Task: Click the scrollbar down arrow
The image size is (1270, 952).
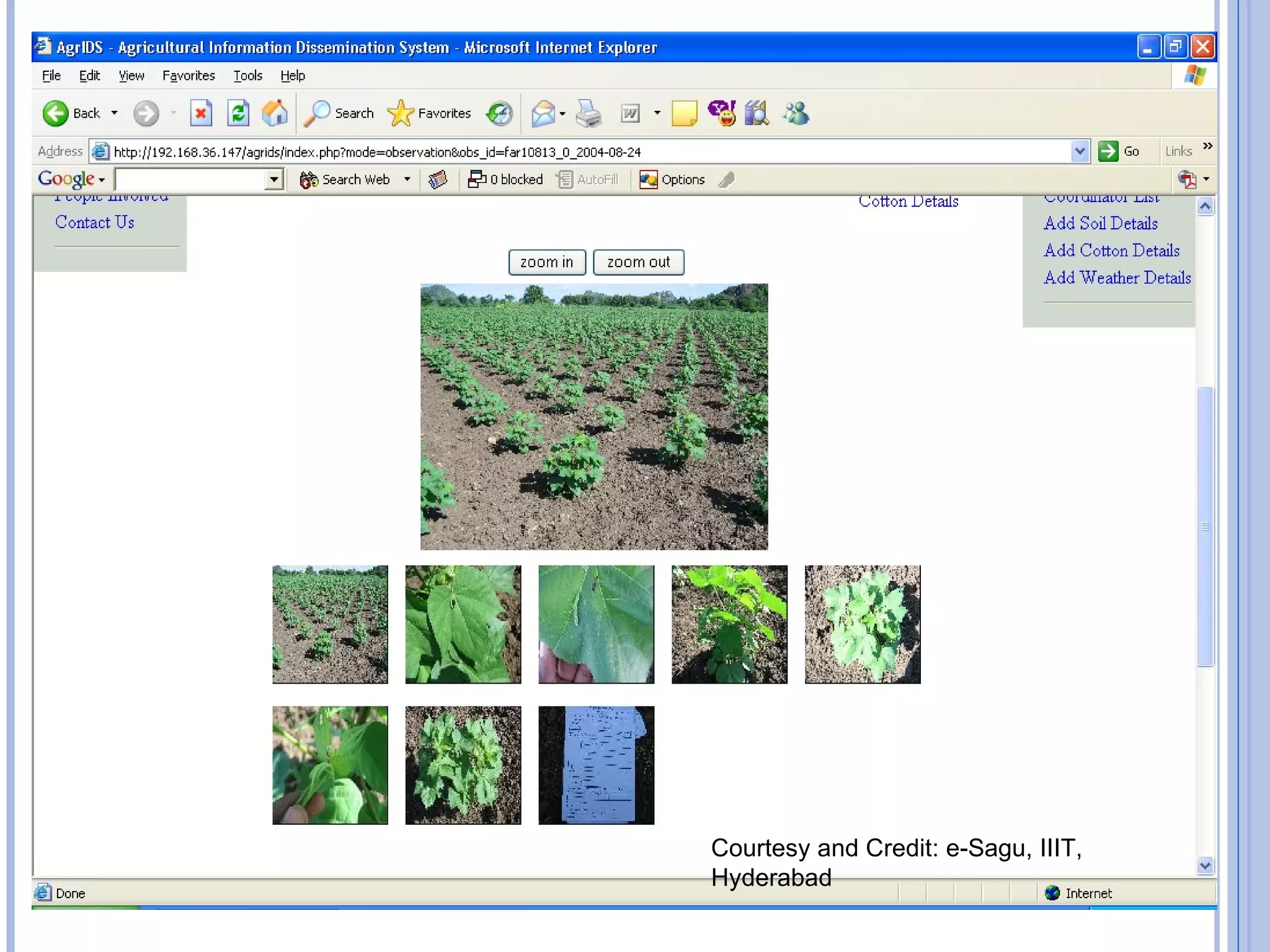Action: pyautogui.click(x=1205, y=865)
